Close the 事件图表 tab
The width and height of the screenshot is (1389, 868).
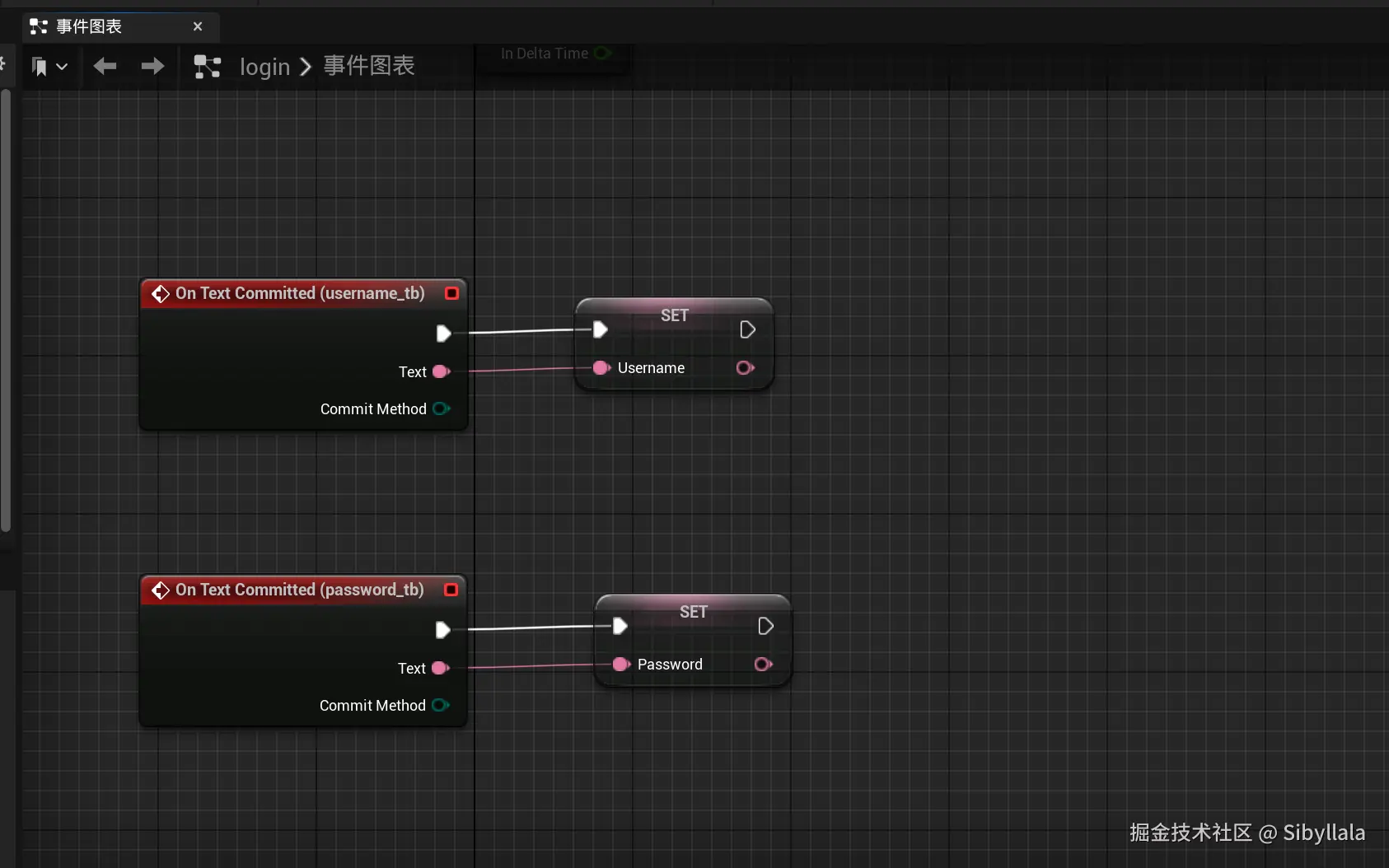(x=198, y=26)
